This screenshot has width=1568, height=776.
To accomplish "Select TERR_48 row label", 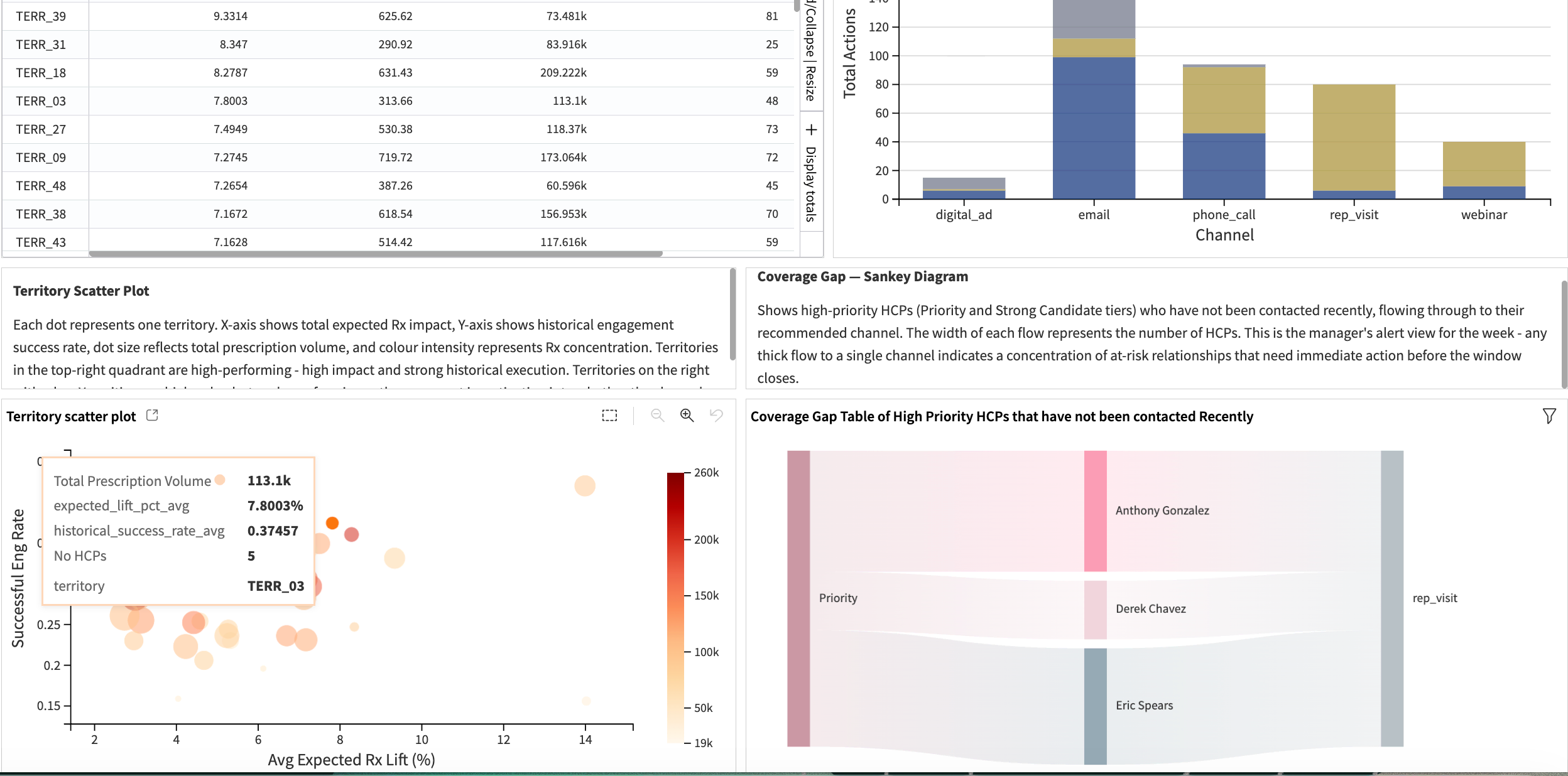I will point(41,186).
